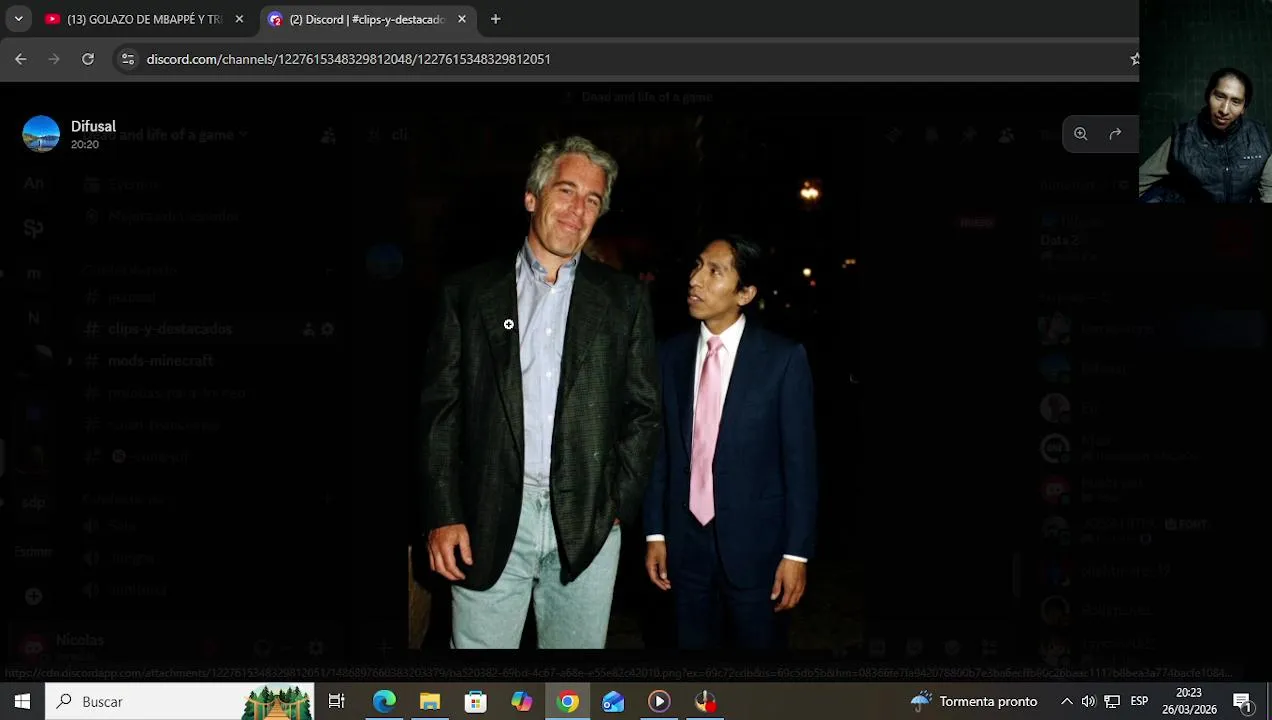Open the Tormenta pronto weather widget

click(x=973, y=701)
